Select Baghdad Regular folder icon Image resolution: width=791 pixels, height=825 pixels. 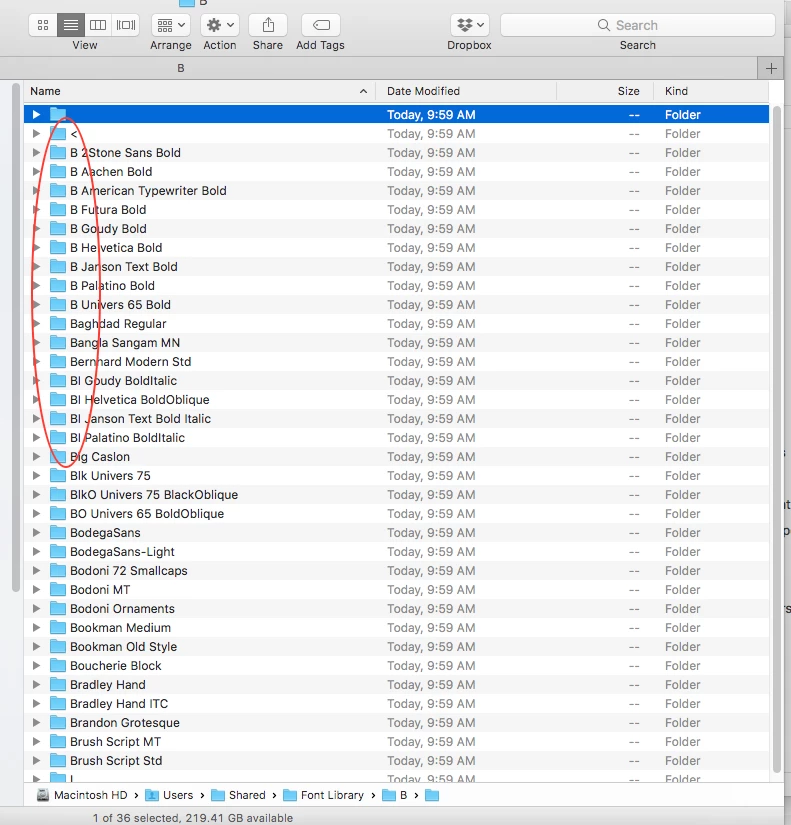click(x=58, y=324)
